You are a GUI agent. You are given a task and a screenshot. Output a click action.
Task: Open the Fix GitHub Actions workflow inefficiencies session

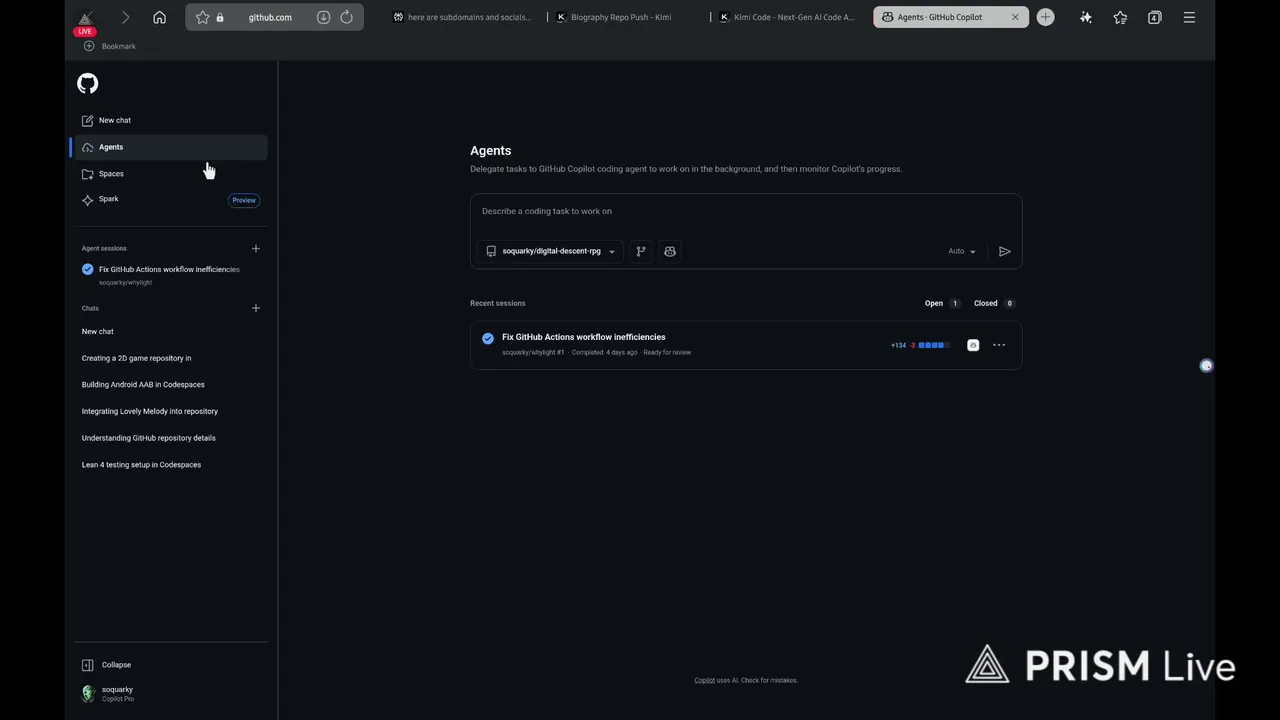tap(583, 337)
